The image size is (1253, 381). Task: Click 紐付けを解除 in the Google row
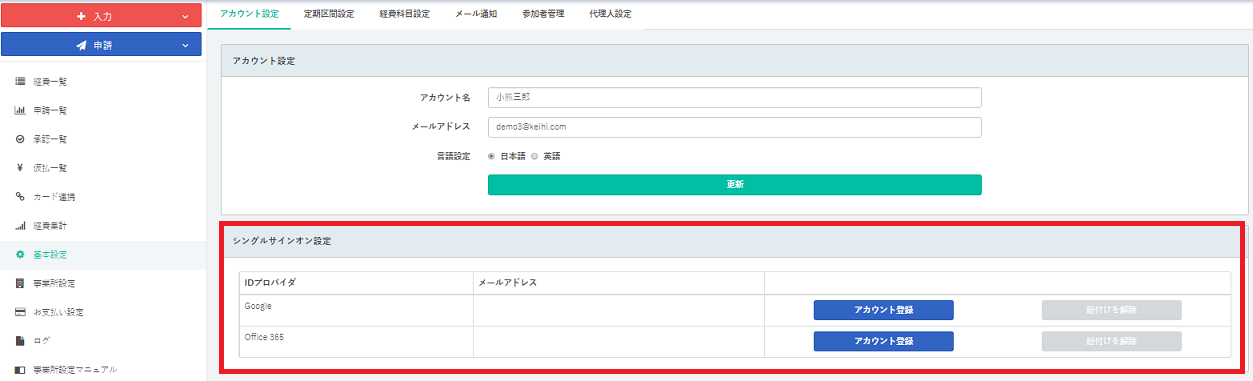pyautogui.click(x=1111, y=310)
